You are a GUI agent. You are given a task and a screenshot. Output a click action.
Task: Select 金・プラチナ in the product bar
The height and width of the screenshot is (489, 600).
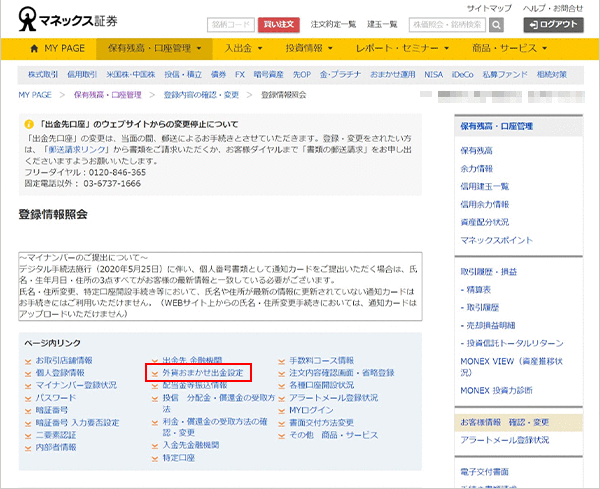340,75
